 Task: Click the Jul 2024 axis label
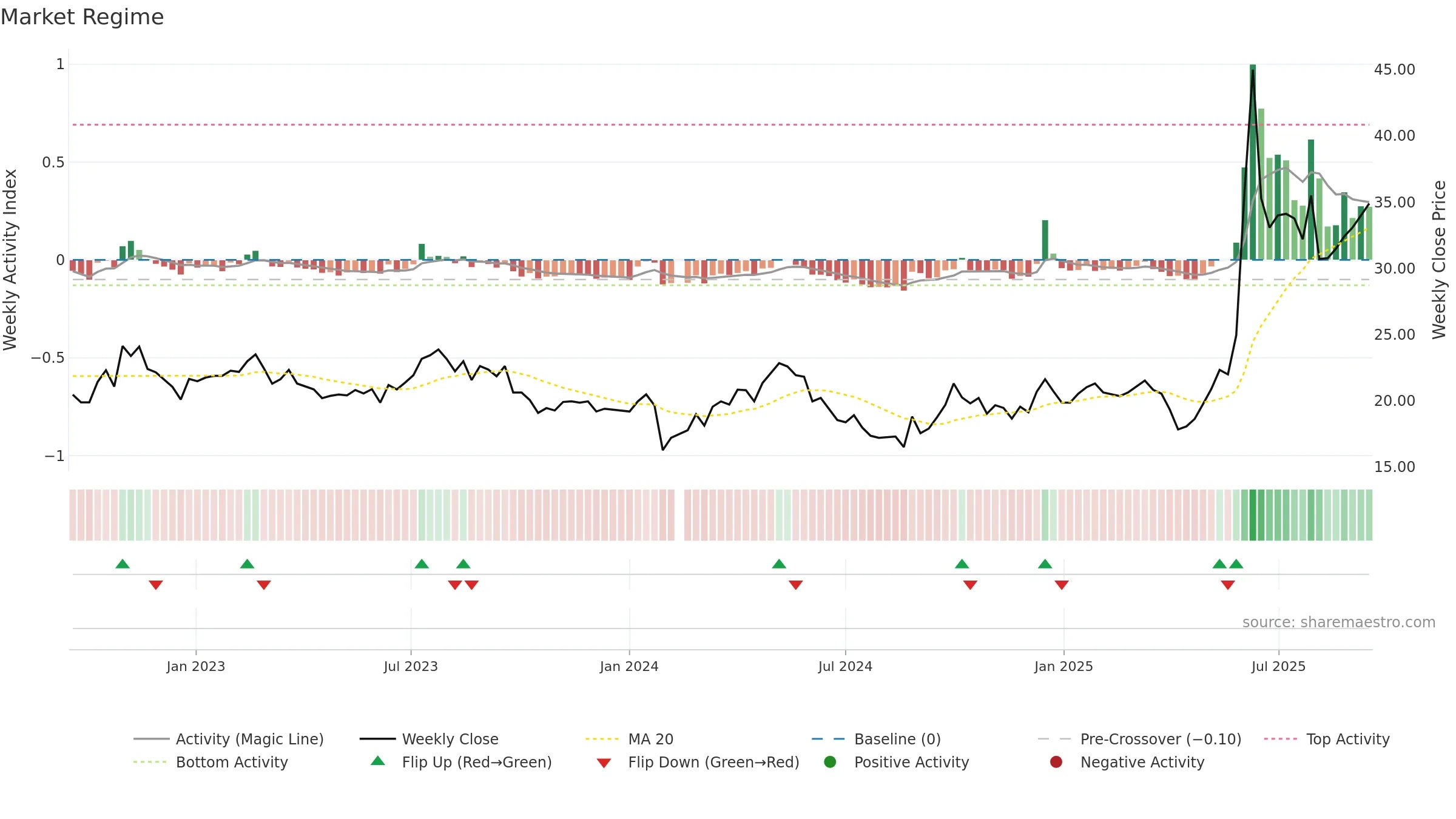pos(845,666)
